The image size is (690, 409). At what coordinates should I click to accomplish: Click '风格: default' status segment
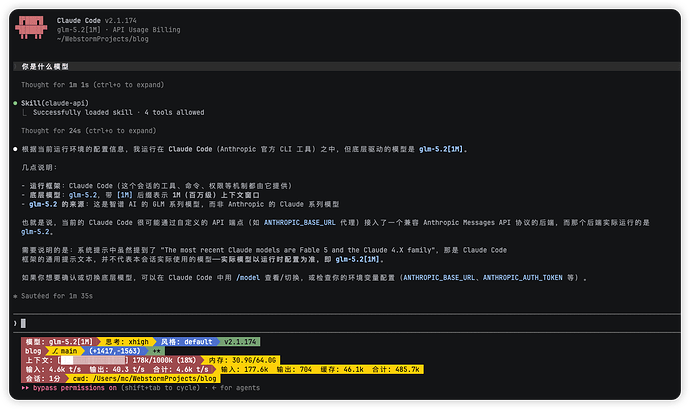(187, 342)
